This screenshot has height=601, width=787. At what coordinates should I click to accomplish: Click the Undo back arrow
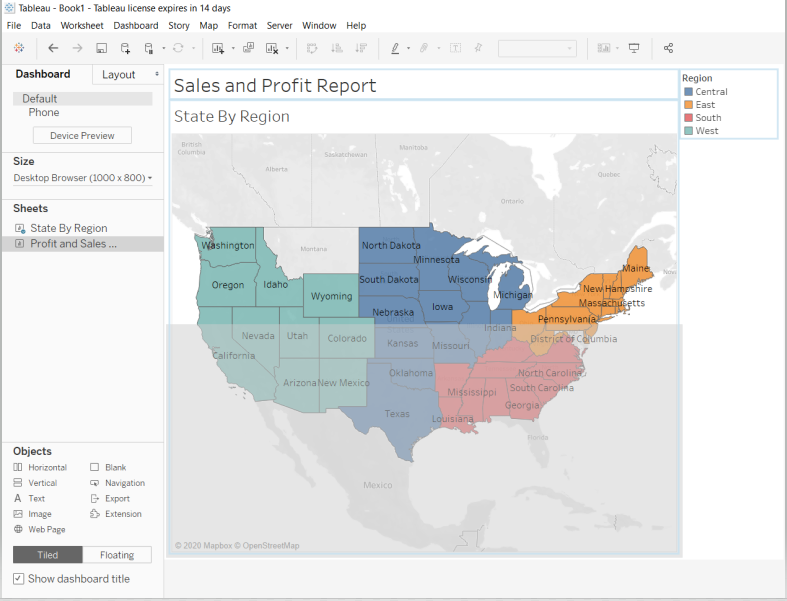tap(53, 48)
